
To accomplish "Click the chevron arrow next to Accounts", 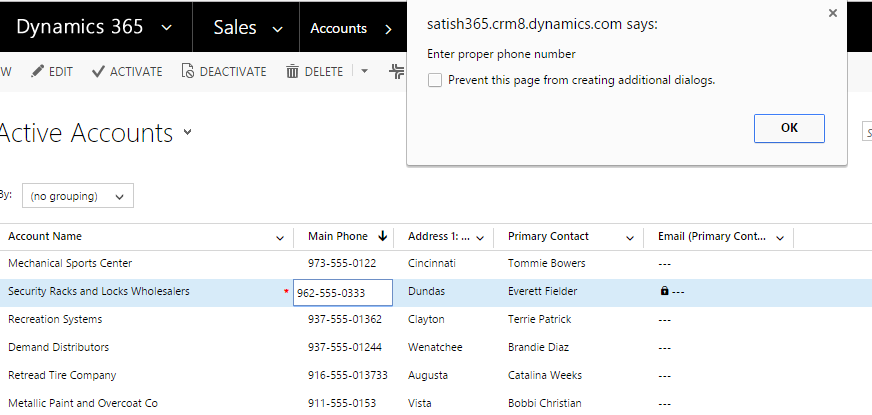I will (x=388, y=29).
